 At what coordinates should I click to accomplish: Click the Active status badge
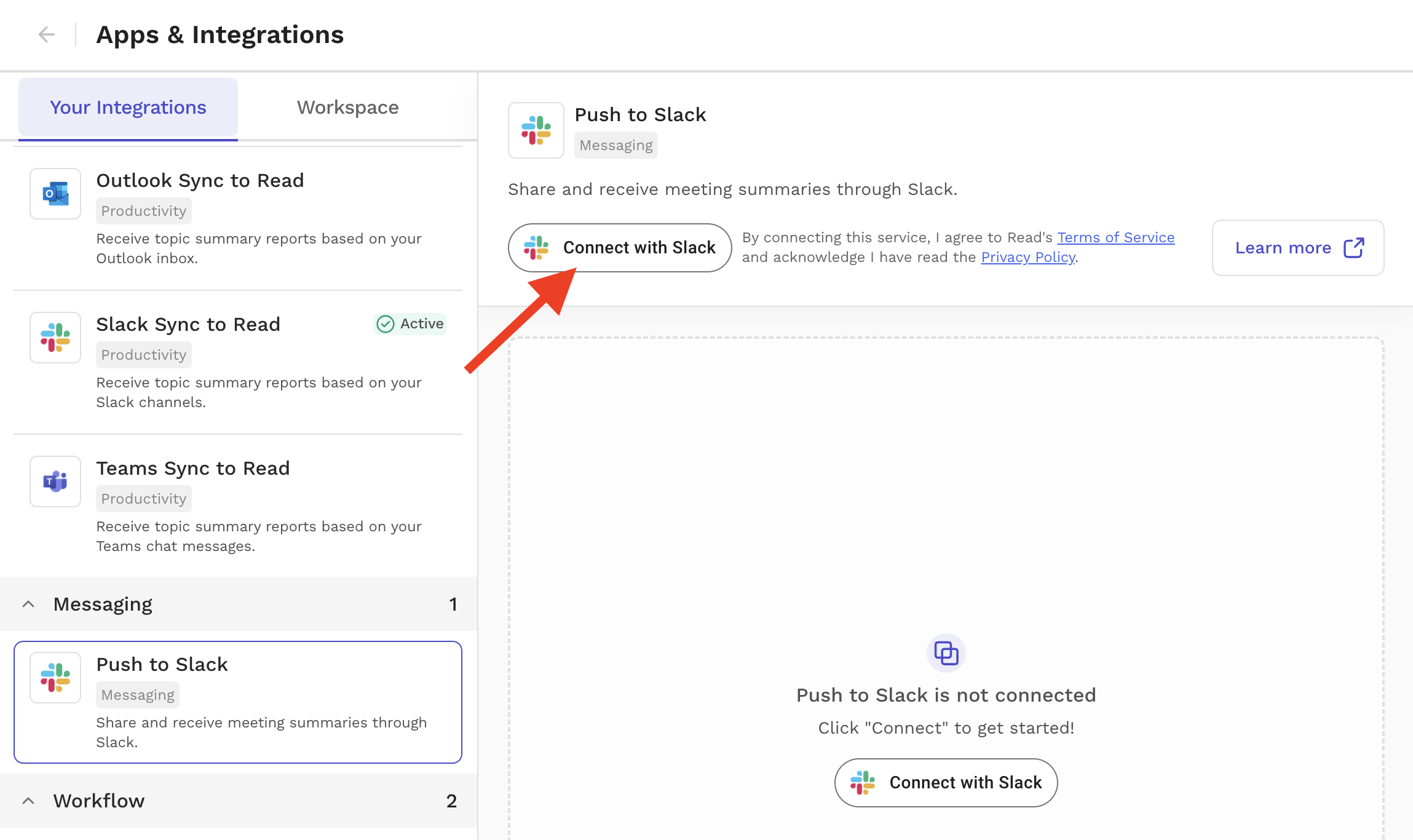point(410,323)
